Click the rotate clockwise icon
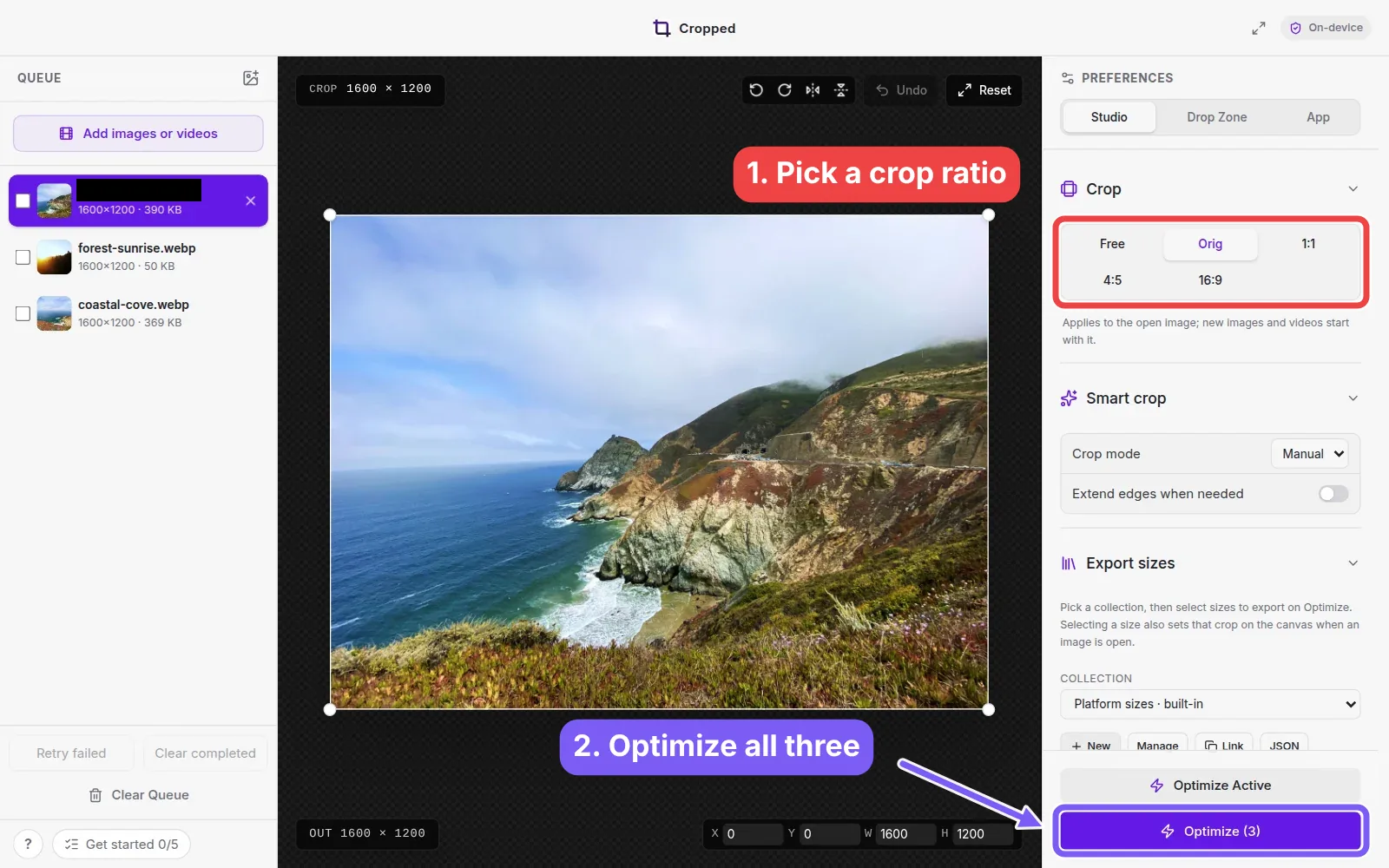 (x=785, y=90)
